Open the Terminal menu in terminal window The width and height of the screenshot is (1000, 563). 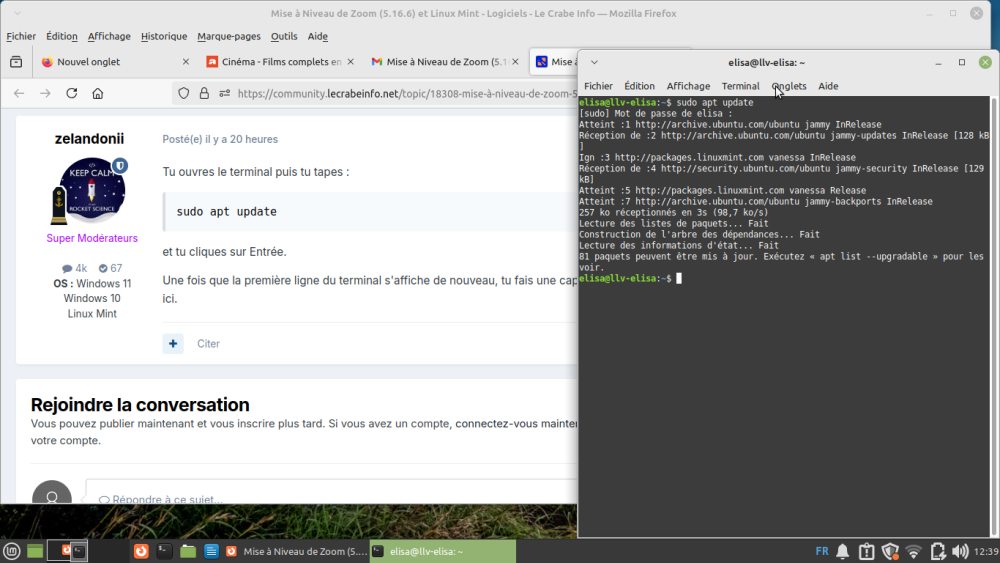741,86
